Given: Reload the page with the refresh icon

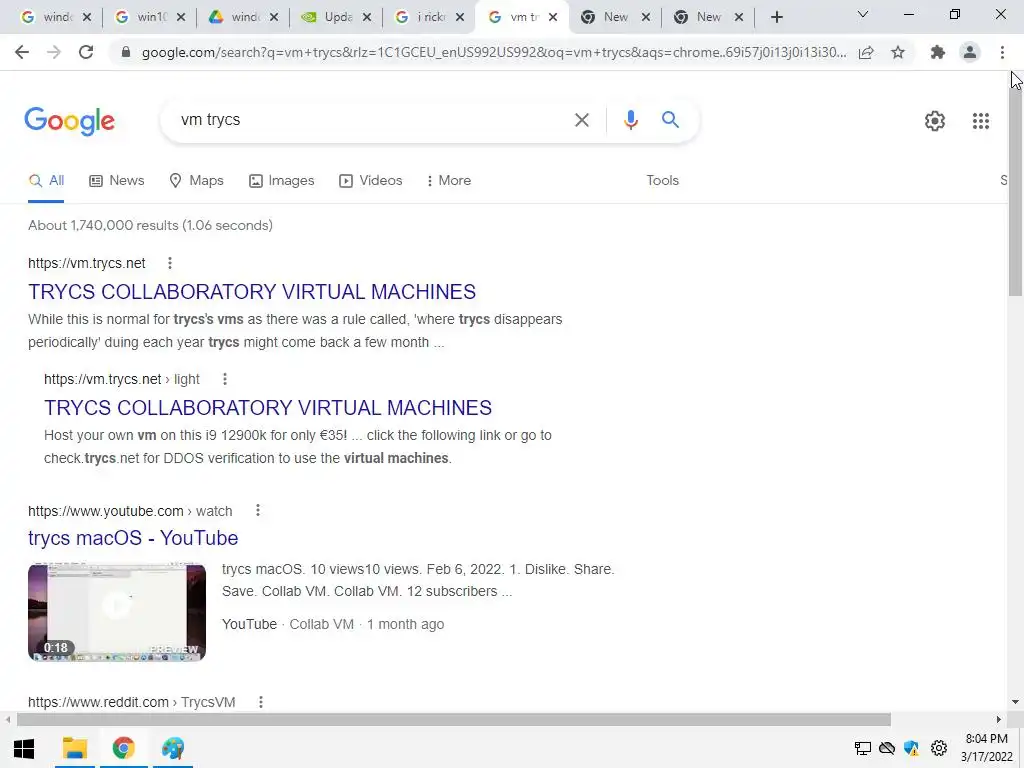Looking at the screenshot, I should pos(86,52).
